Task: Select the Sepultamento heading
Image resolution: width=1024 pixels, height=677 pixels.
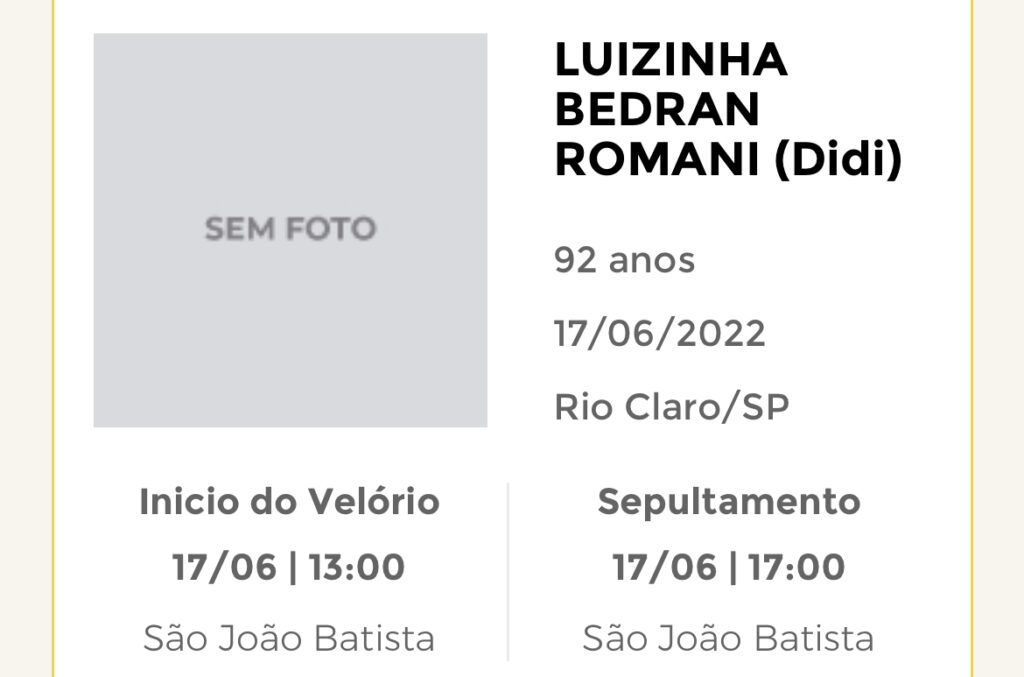Action: coord(729,503)
